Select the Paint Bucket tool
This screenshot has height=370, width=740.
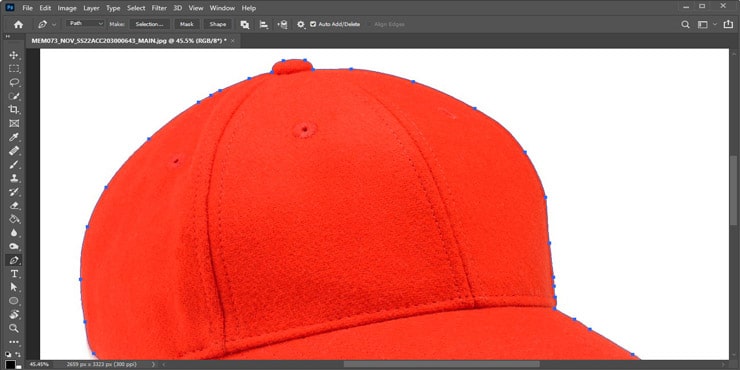[14, 219]
